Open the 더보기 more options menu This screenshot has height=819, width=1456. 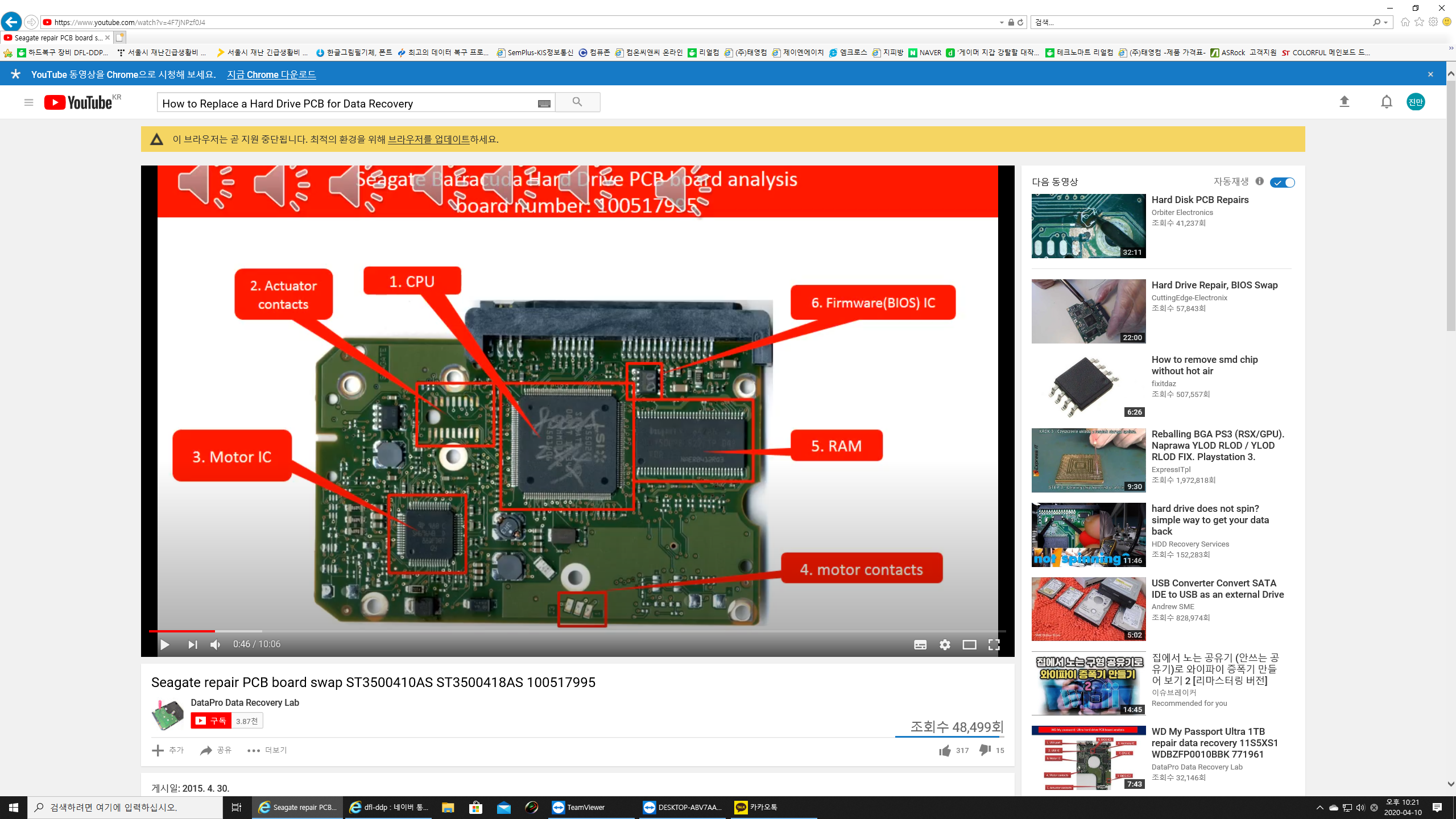pyautogui.click(x=267, y=750)
